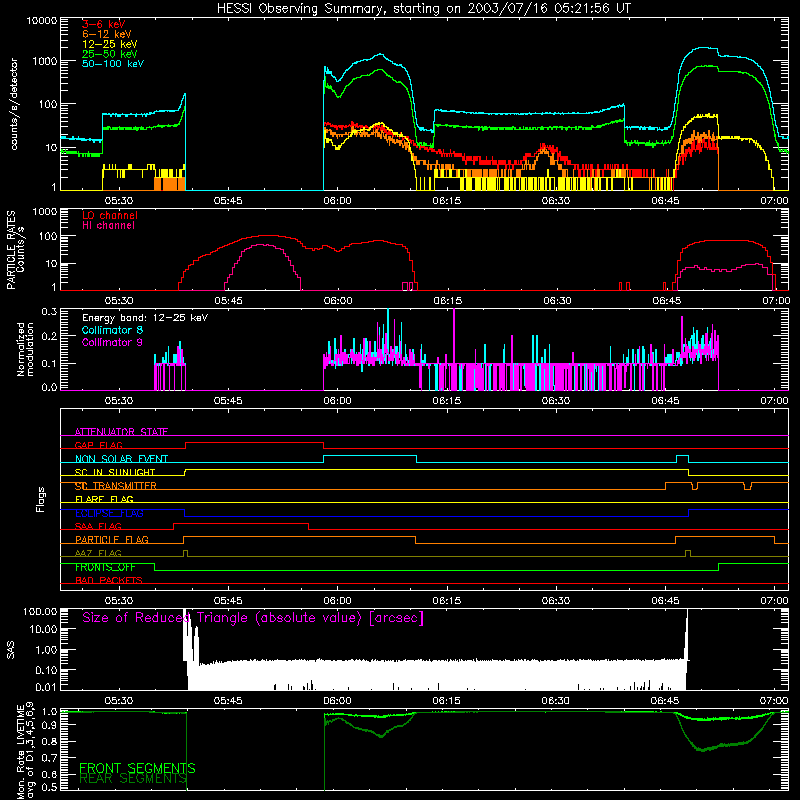The height and width of the screenshot is (800, 800).
Task: Select the Collimator 8 legend entry
Action: click(112, 330)
